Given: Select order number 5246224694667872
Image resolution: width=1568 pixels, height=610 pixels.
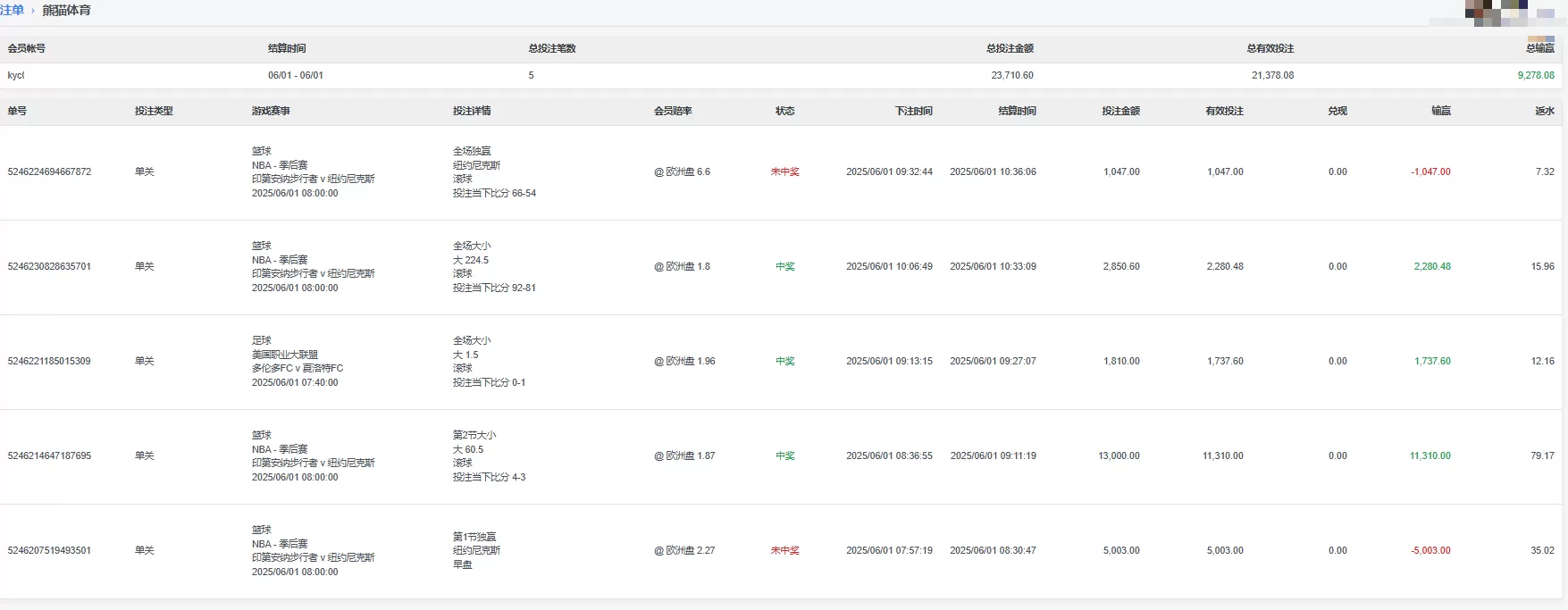Looking at the screenshot, I should tap(49, 171).
